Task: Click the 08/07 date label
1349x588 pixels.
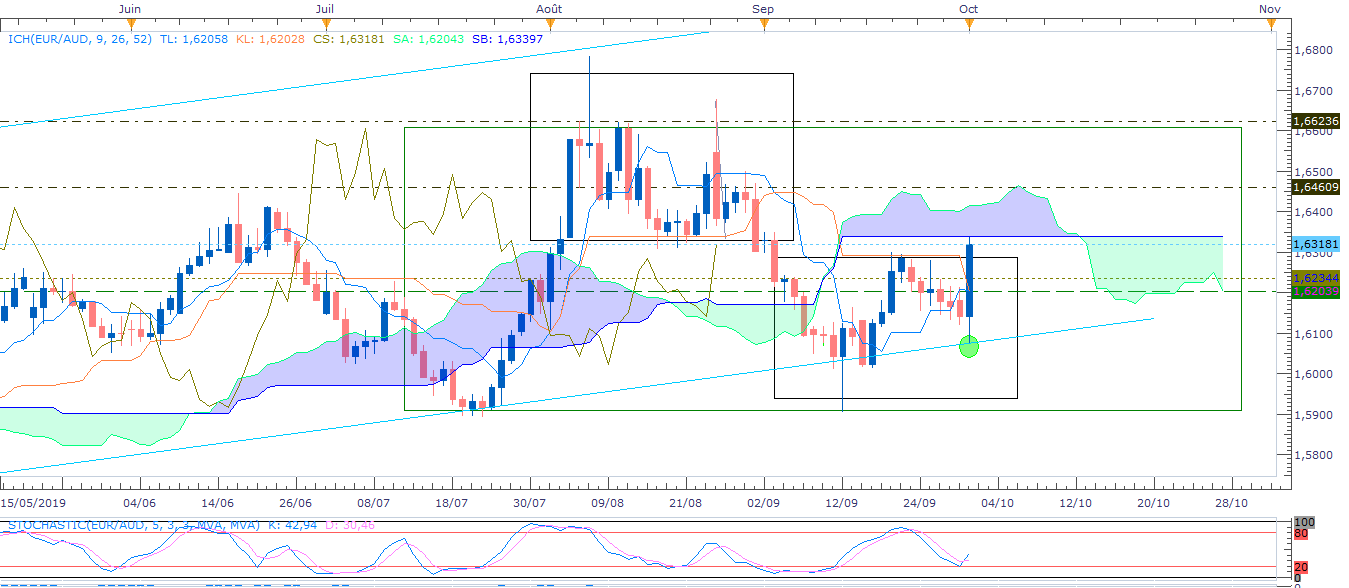Action: (373, 503)
